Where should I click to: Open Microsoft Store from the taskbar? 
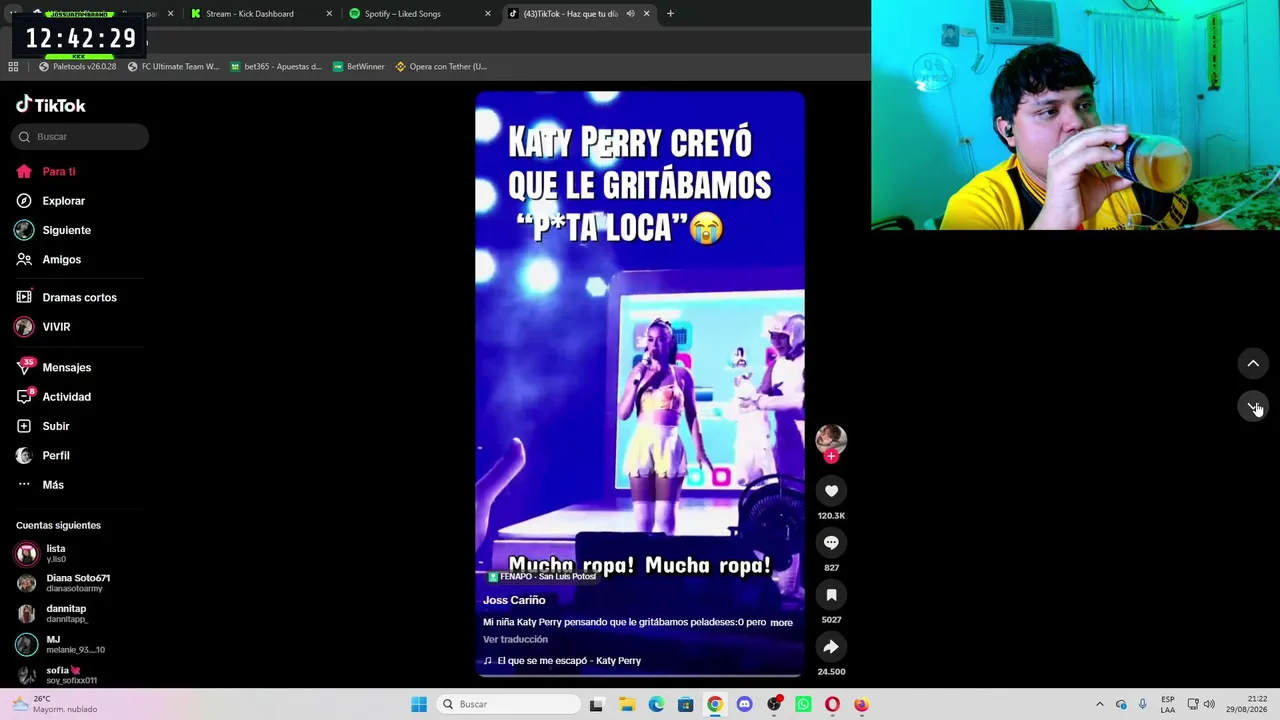point(685,704)
